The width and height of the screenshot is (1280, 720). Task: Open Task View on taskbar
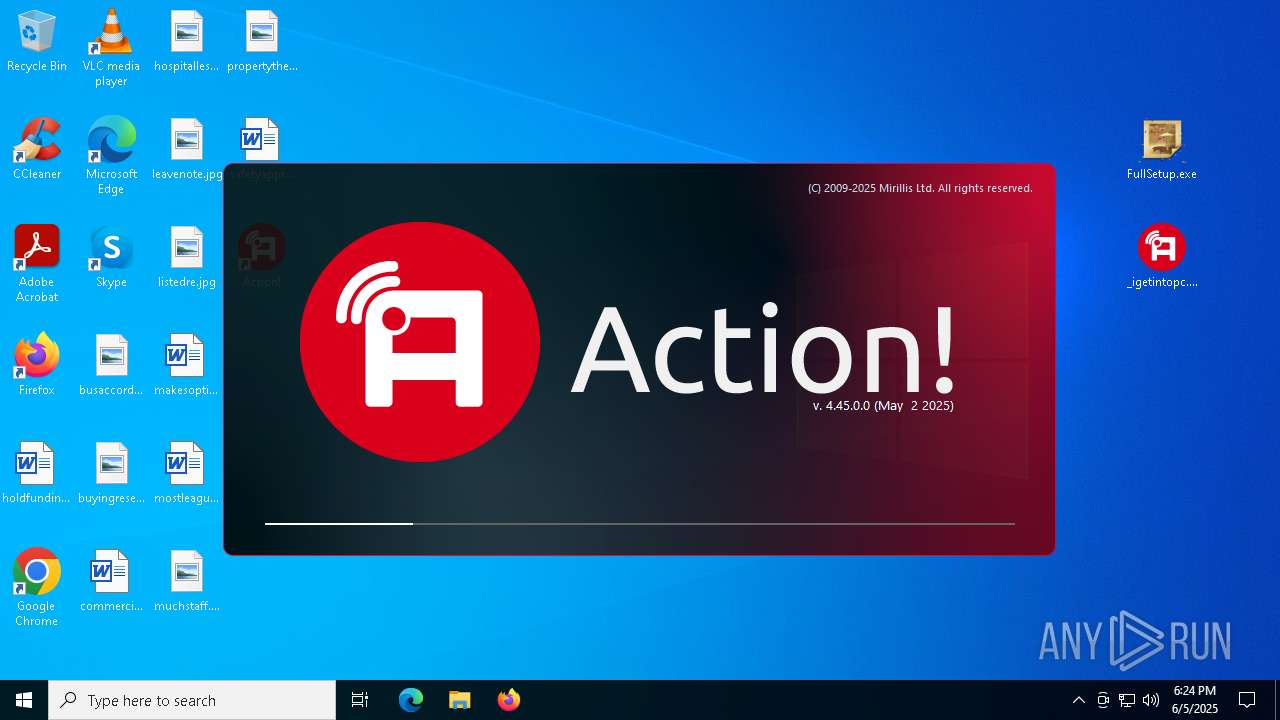click(x=360, y=700)
